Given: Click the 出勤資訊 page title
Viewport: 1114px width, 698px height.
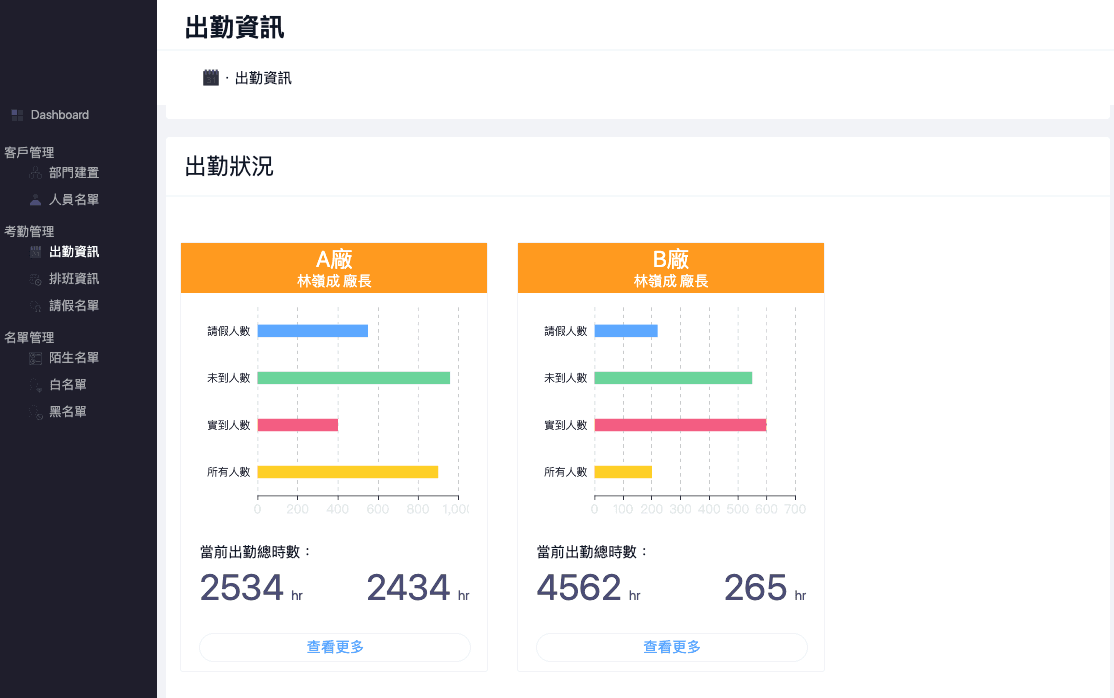Looking at the screenshot, I should [x=234, y=28].
